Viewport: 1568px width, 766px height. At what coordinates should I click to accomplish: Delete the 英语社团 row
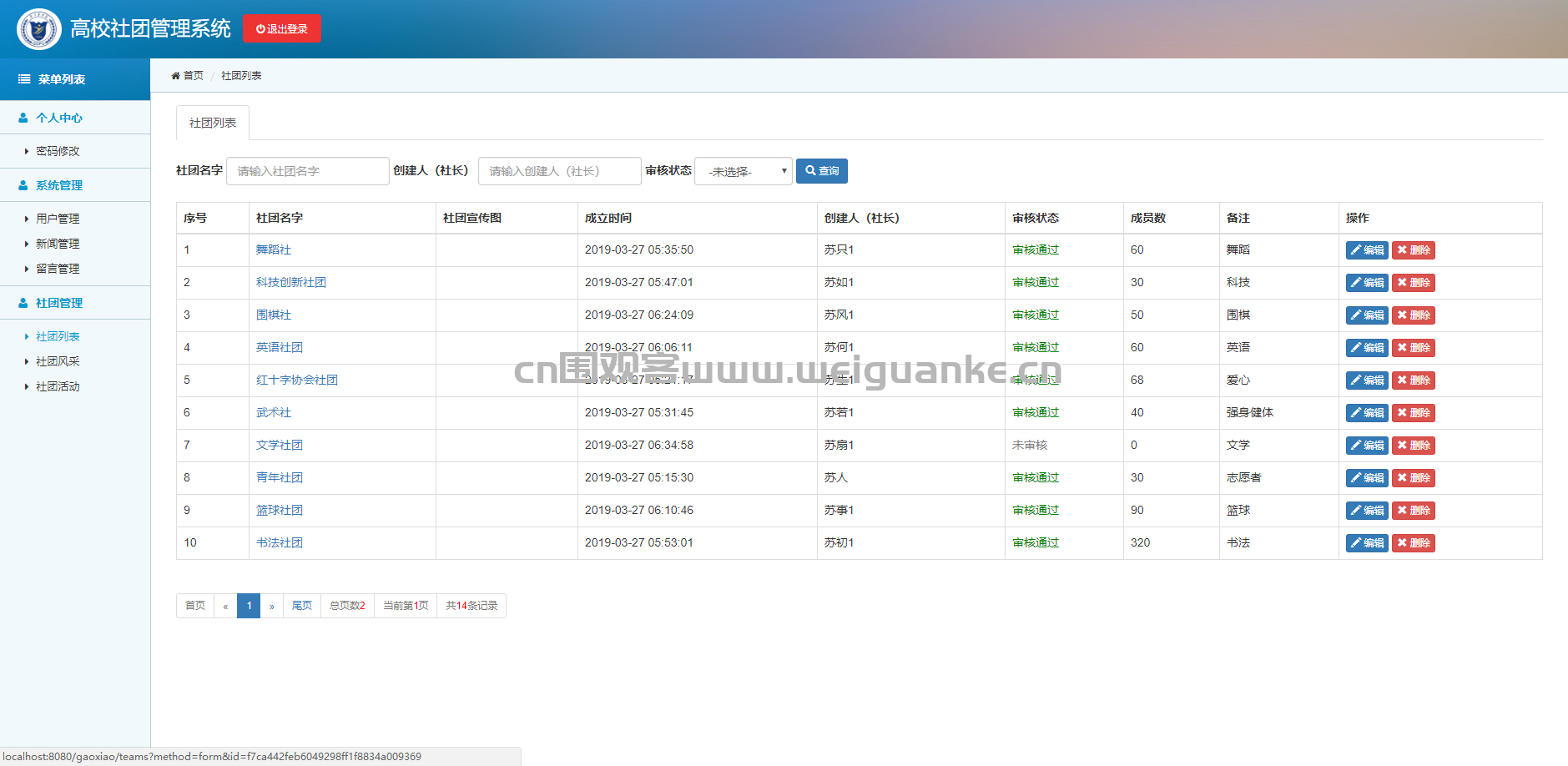[x=1414, y=348]
